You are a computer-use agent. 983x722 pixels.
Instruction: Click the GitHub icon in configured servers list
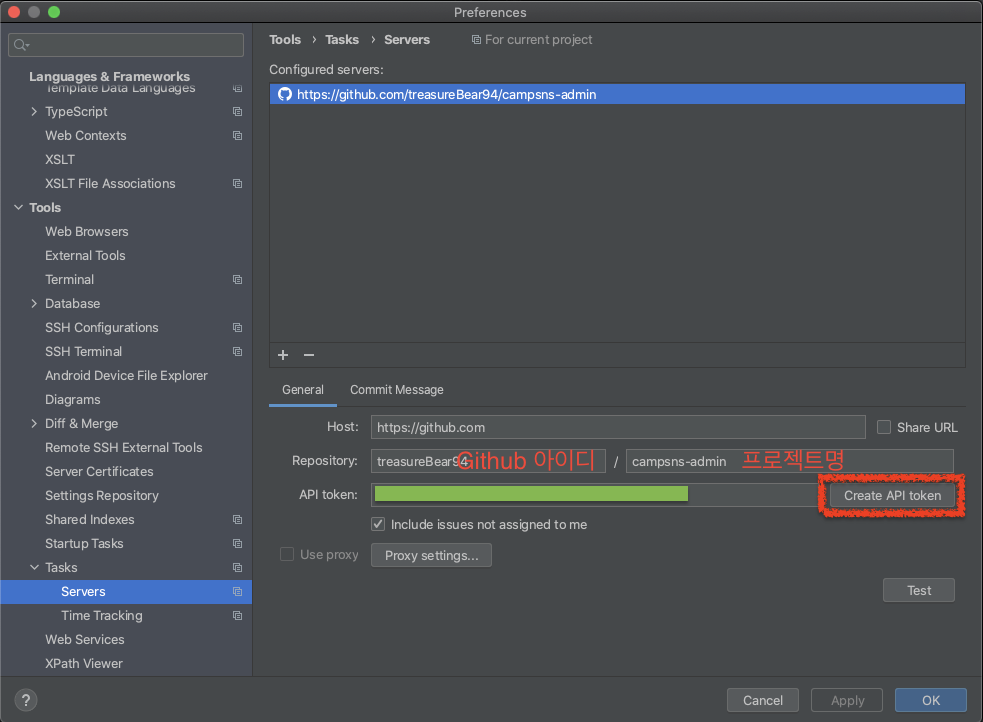tap(285, 95)
